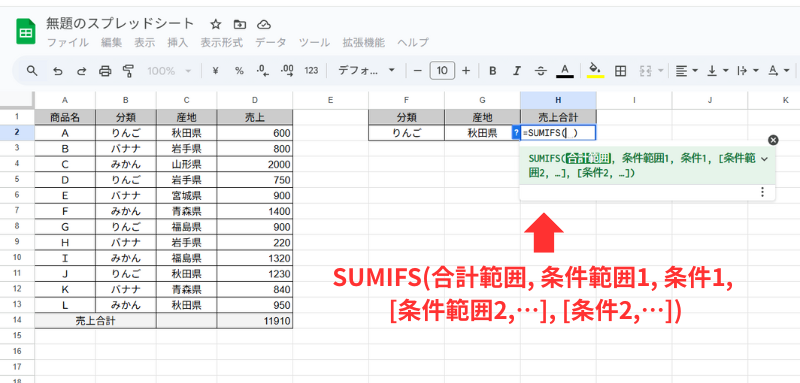
Task: Open the 123 number format menu
Action: pos(311,70)
